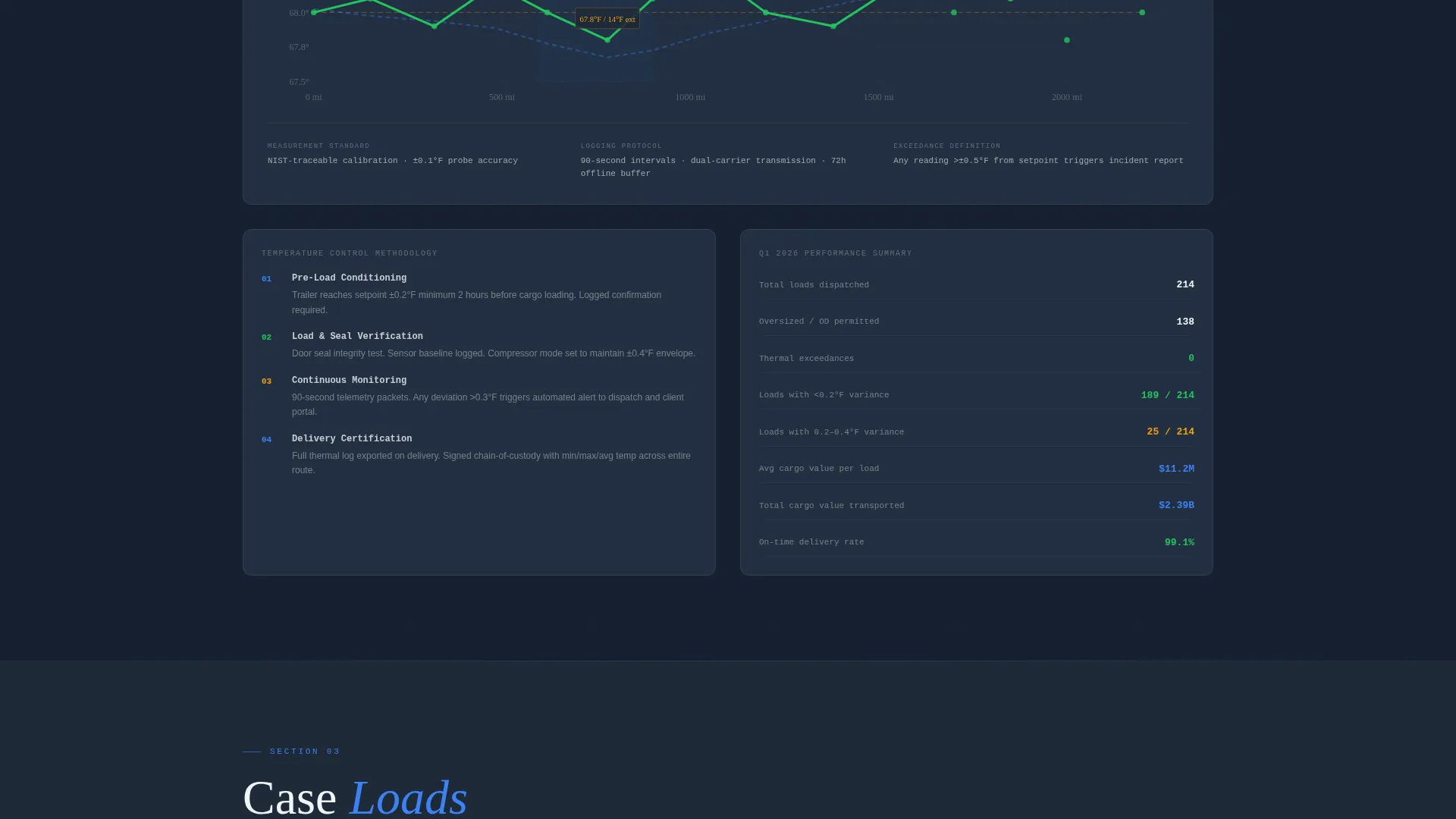Click the NIST-traceable calibration text
Image resolution: width=1456 pixels, height=819 pixels.
tap(393, 161)
